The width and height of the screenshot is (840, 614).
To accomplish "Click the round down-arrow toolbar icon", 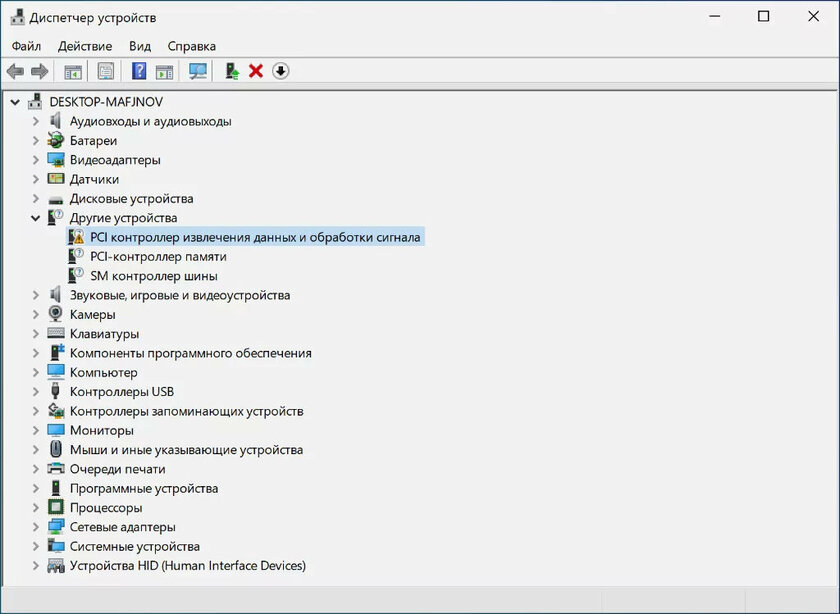I will point(281,71).
